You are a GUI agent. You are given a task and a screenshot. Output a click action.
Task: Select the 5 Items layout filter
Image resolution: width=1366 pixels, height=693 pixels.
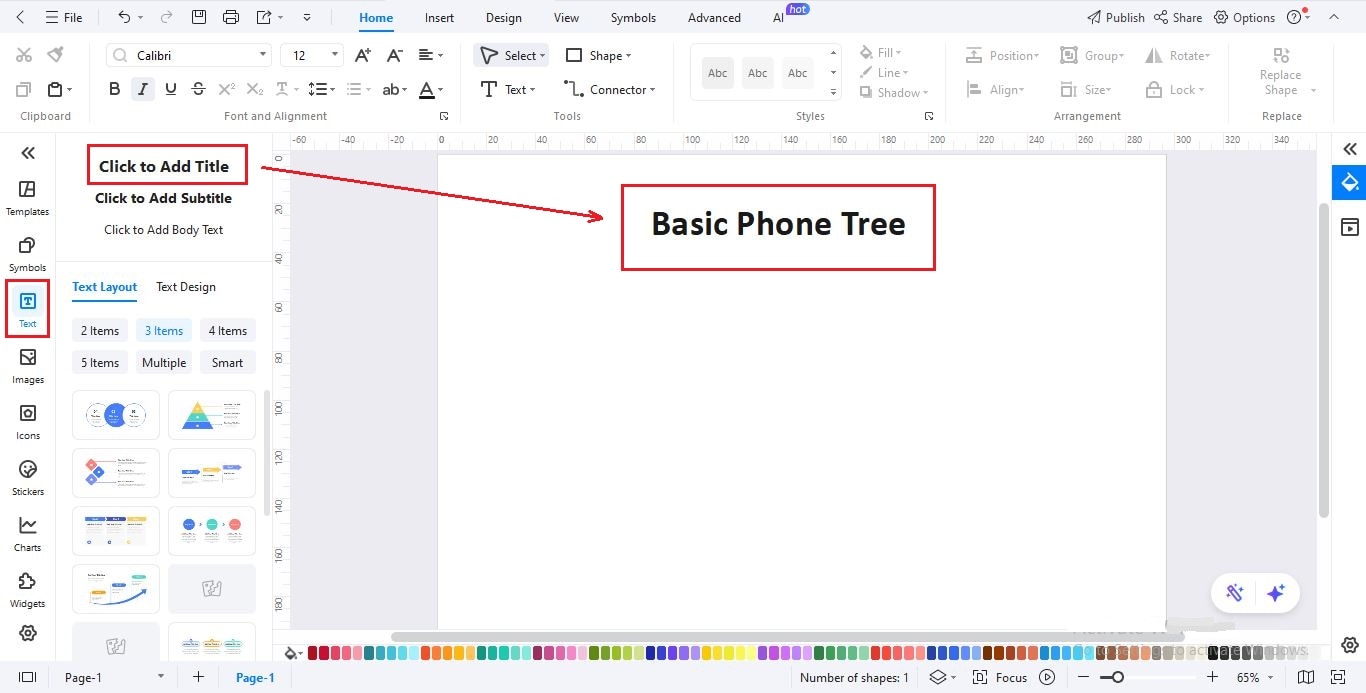click(100, 363)
